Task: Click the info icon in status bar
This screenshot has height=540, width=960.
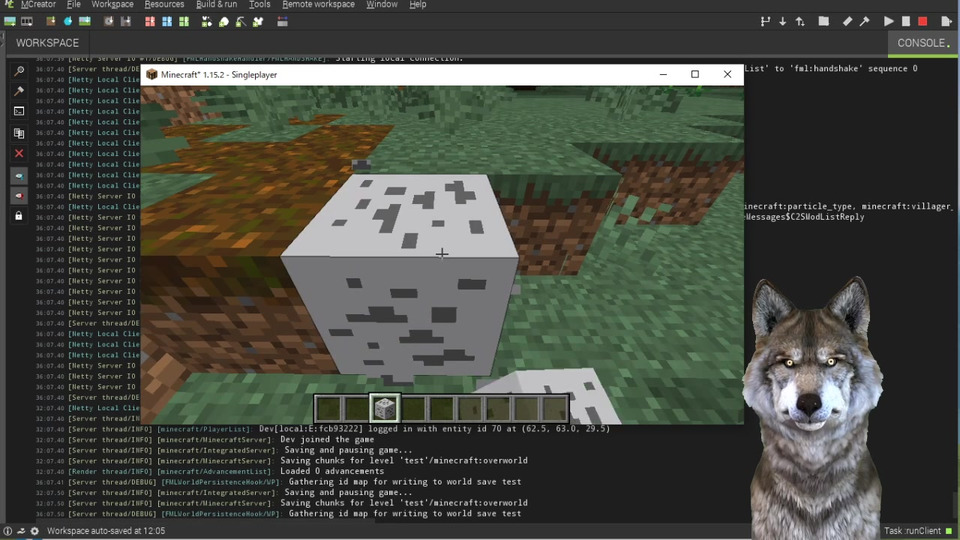Action: pos(7,531)
